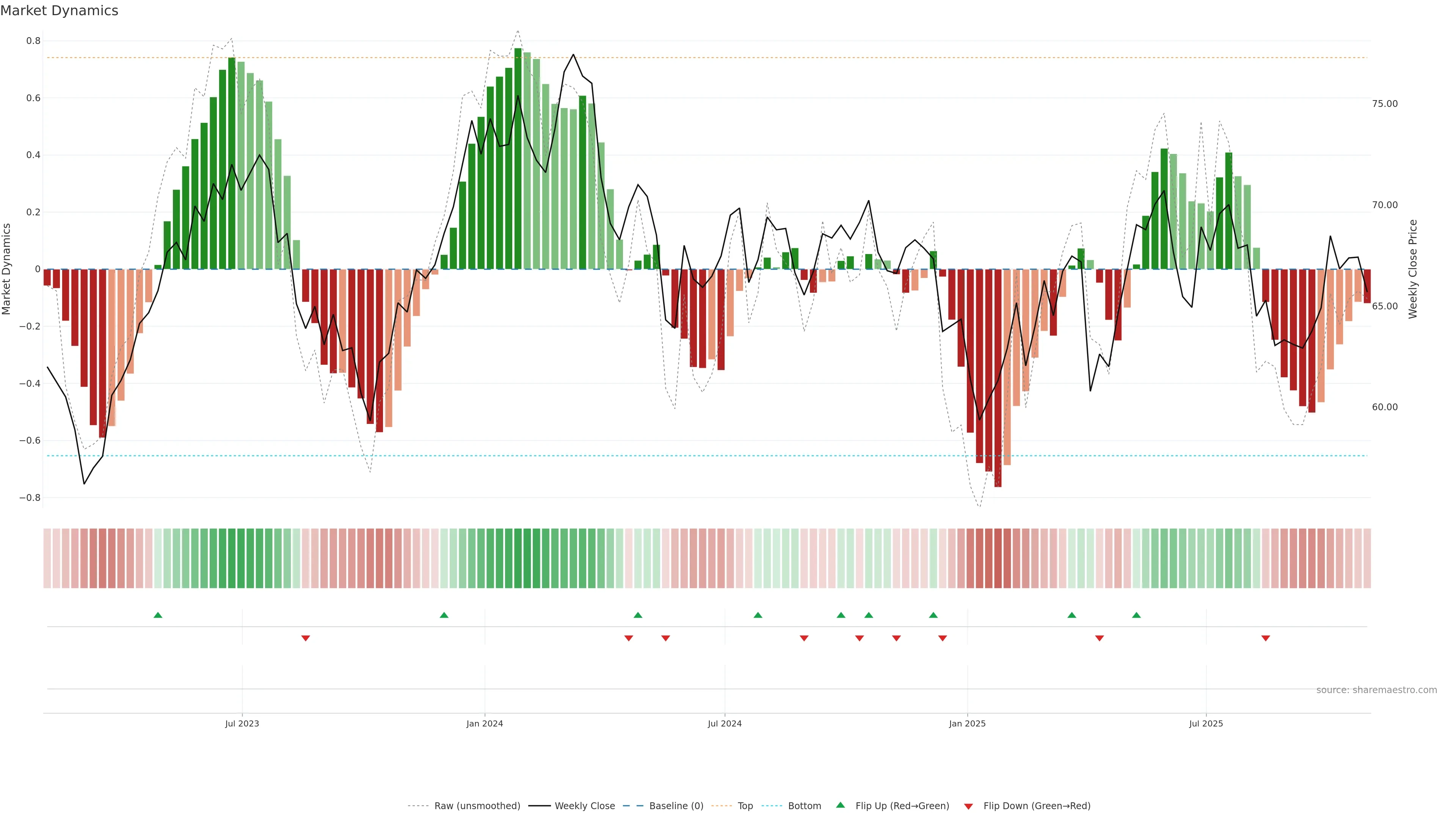The image size is (1456, 819).
Task: Click the Jan 2024 x-axis label
Action: (485, 723)
